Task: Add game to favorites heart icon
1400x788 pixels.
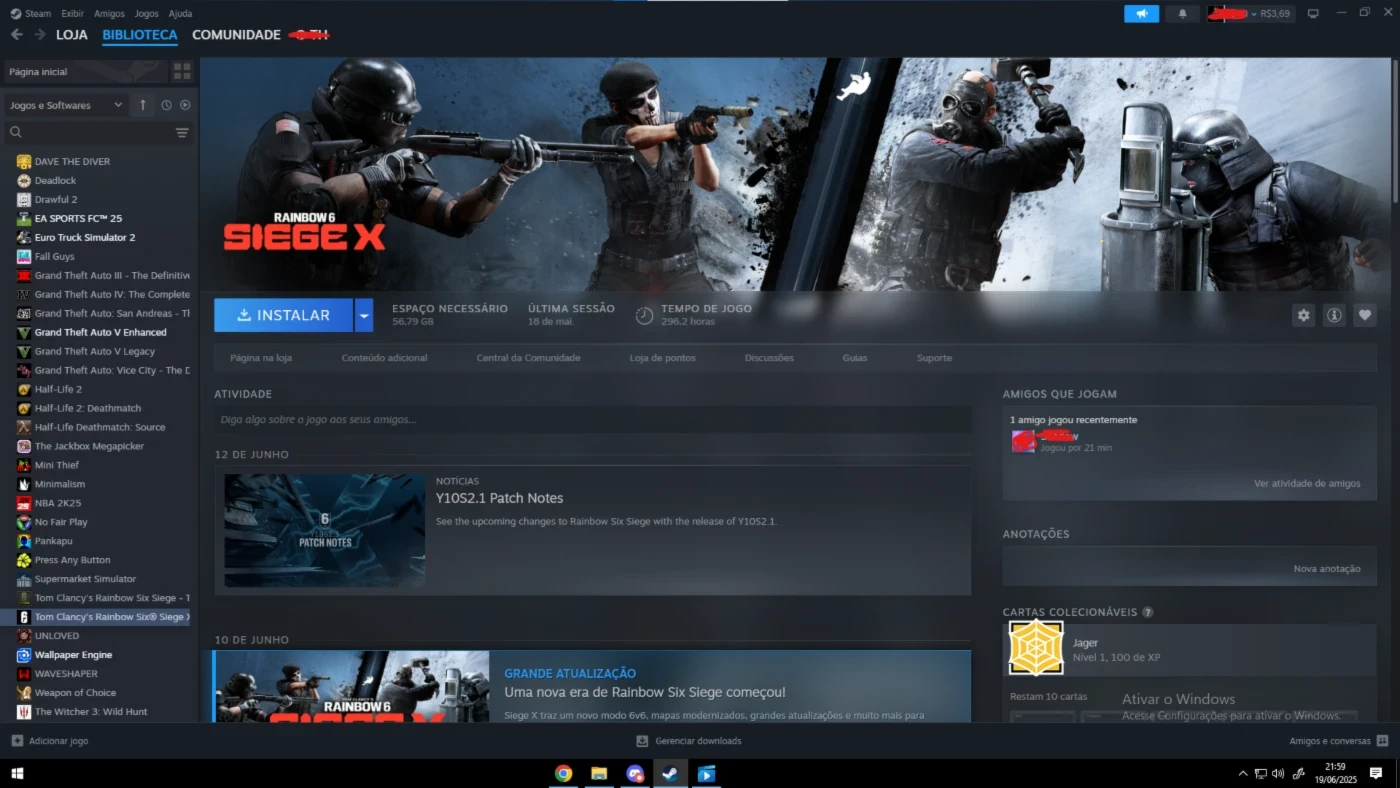Action: pos(1365,315)
